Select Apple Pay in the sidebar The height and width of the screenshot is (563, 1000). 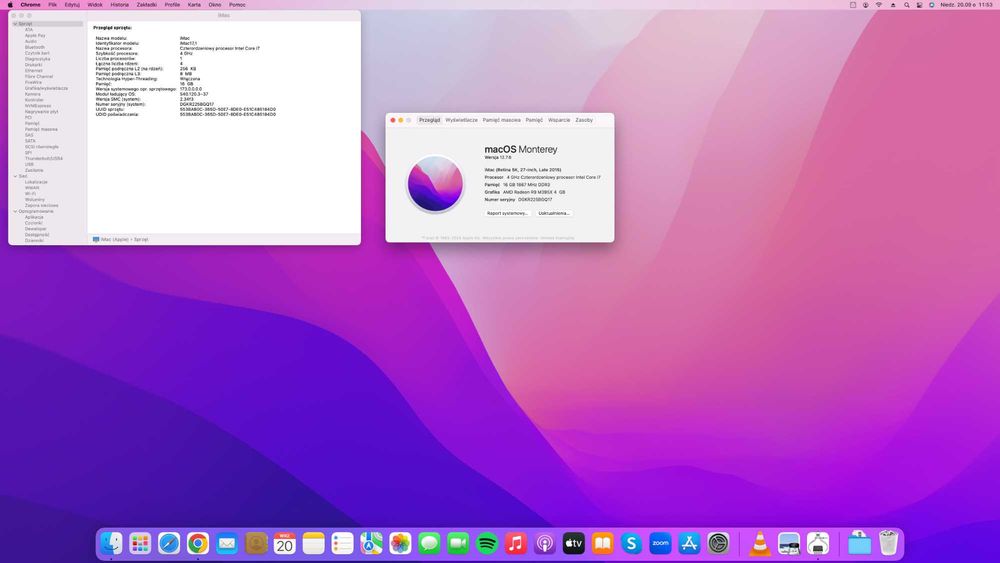[35, 36]
